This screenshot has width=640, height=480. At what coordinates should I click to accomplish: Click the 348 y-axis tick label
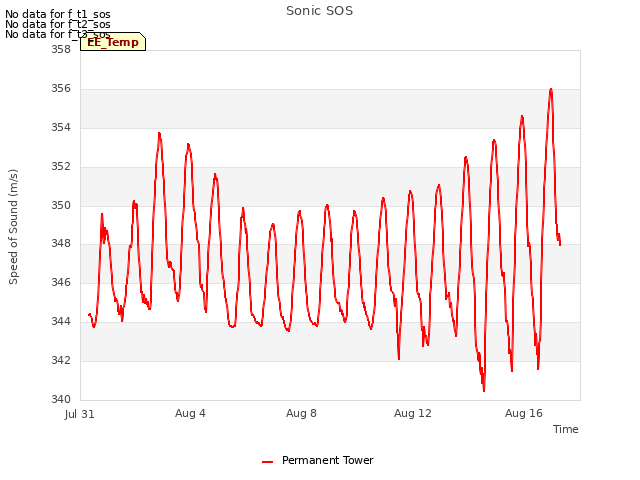click(61, 244)
